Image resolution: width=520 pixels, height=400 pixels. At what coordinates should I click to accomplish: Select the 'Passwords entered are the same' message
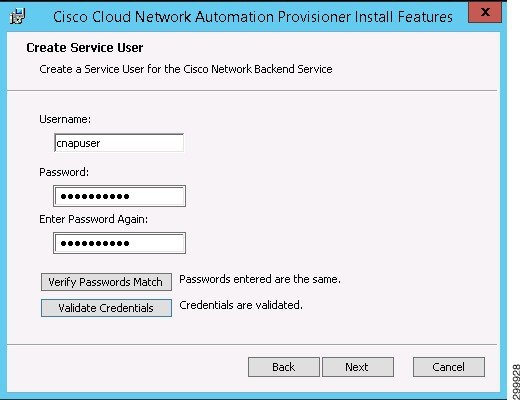[260, 279]
